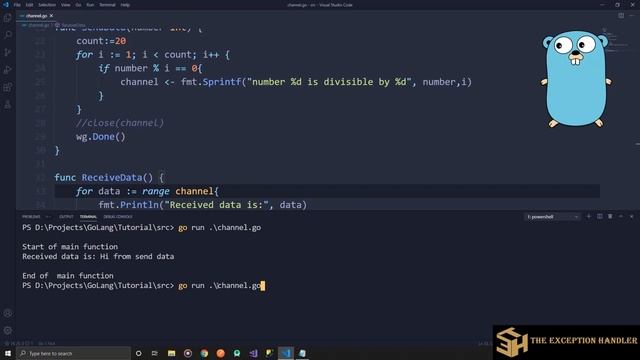Image resolution: width=640 pixels, height=360 pixels.
Task: Click the VS Code logo in title bar
Action: (6, 5)
